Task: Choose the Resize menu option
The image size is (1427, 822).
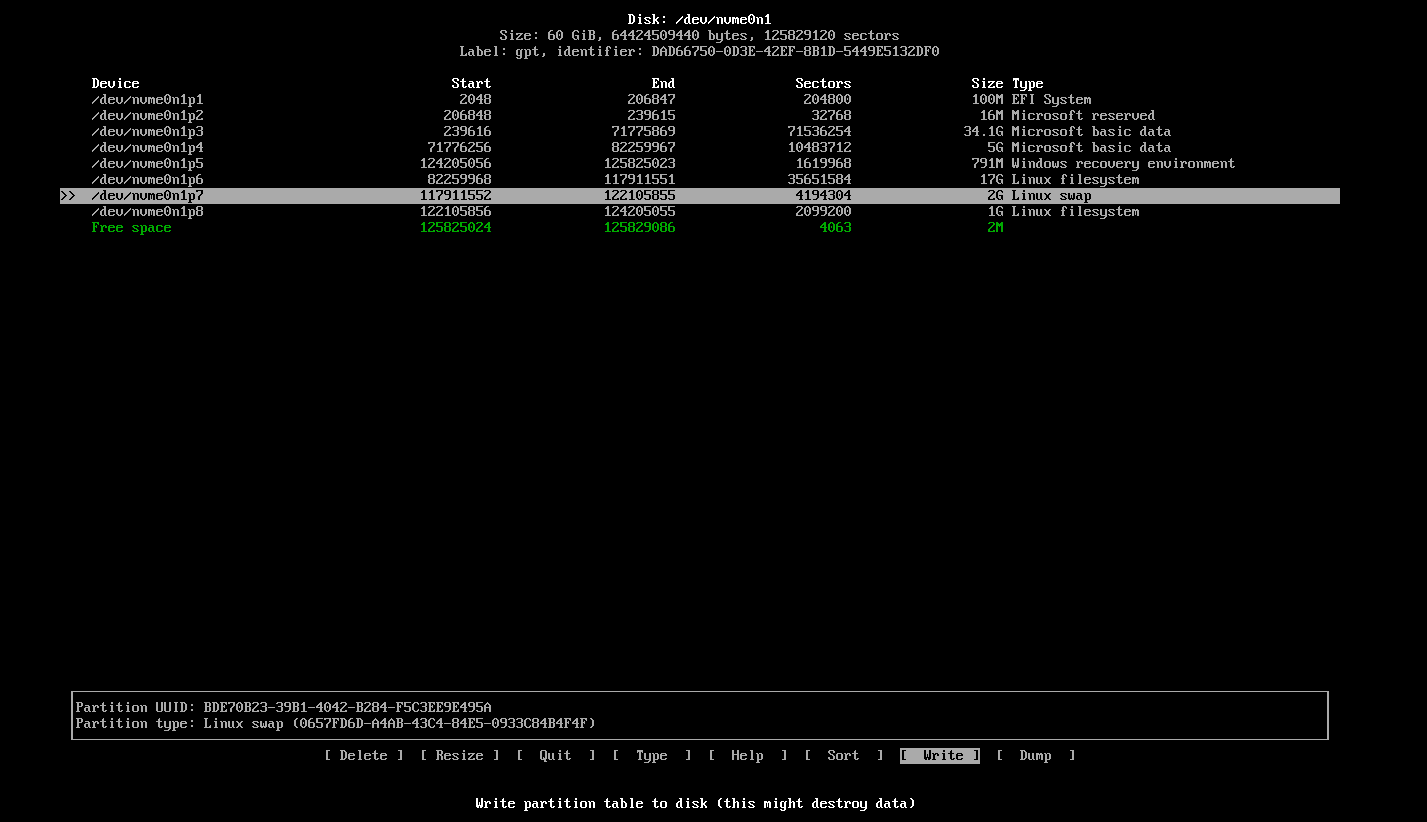Action: tap(460, 756)
